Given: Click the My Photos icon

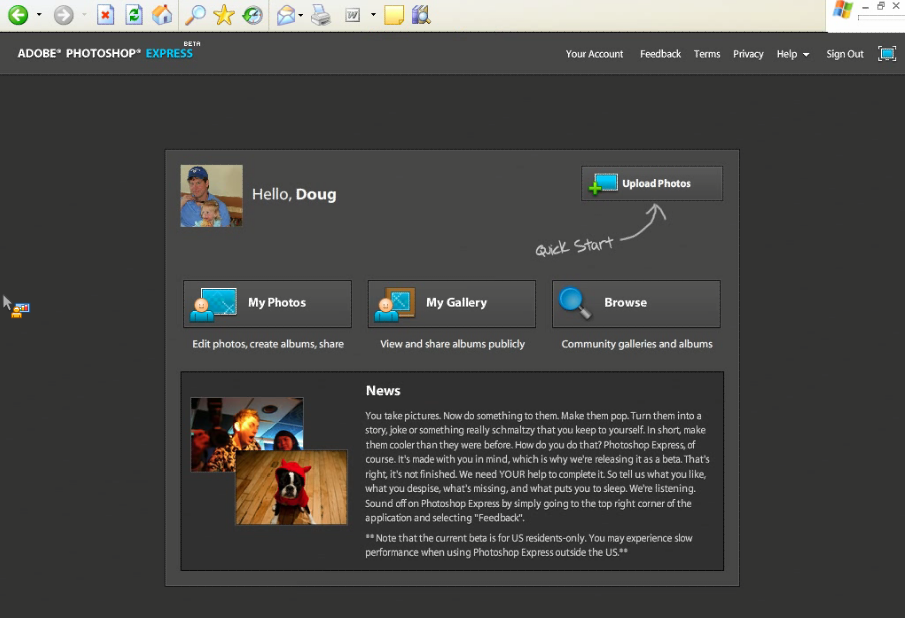Looking at the screenshot, I should coord(213,304).
